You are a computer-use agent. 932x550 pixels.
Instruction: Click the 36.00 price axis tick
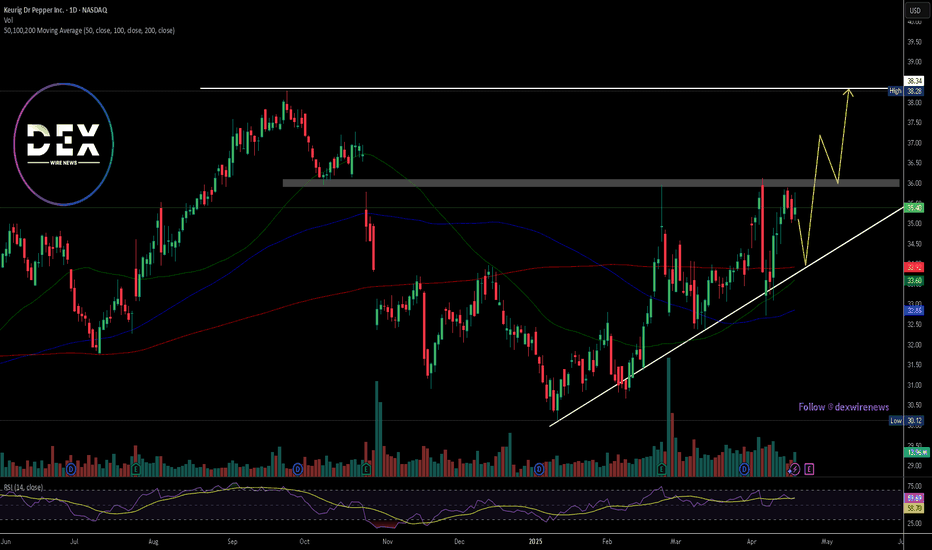914,183
